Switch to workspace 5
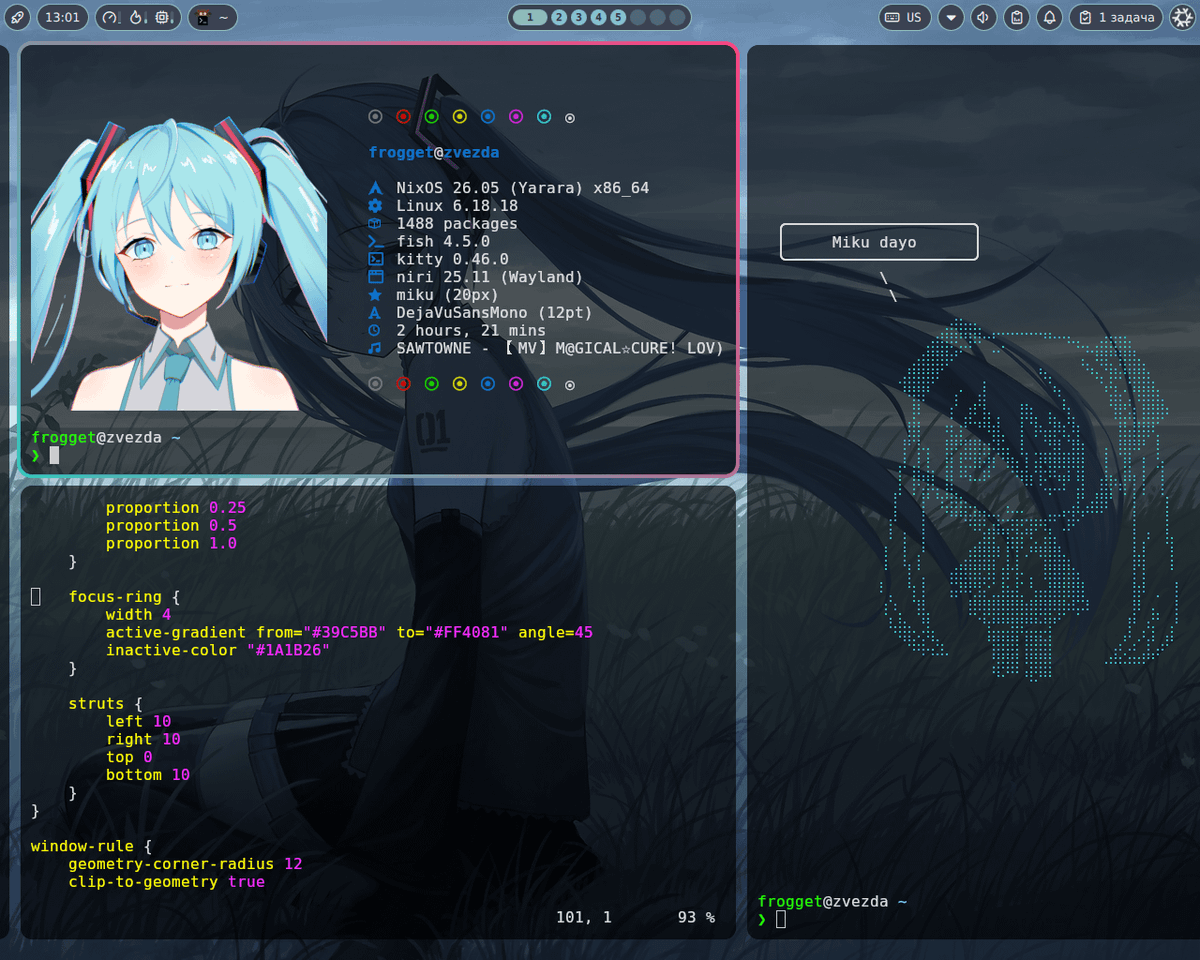The width and height of the screenshot is (1200, 960). coord(618,17)
